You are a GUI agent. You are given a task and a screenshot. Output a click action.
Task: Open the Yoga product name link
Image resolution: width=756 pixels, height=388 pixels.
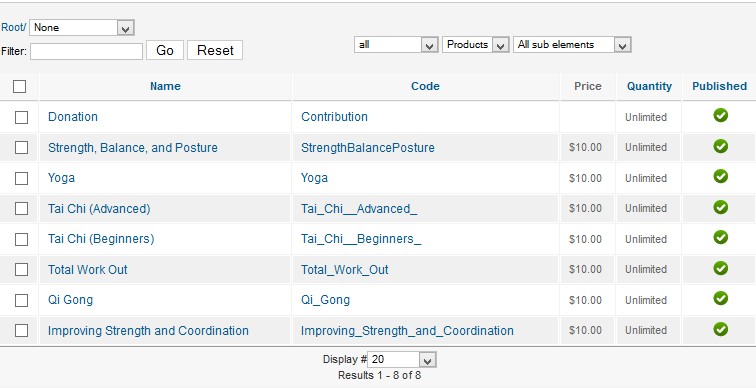coord(61,178)
